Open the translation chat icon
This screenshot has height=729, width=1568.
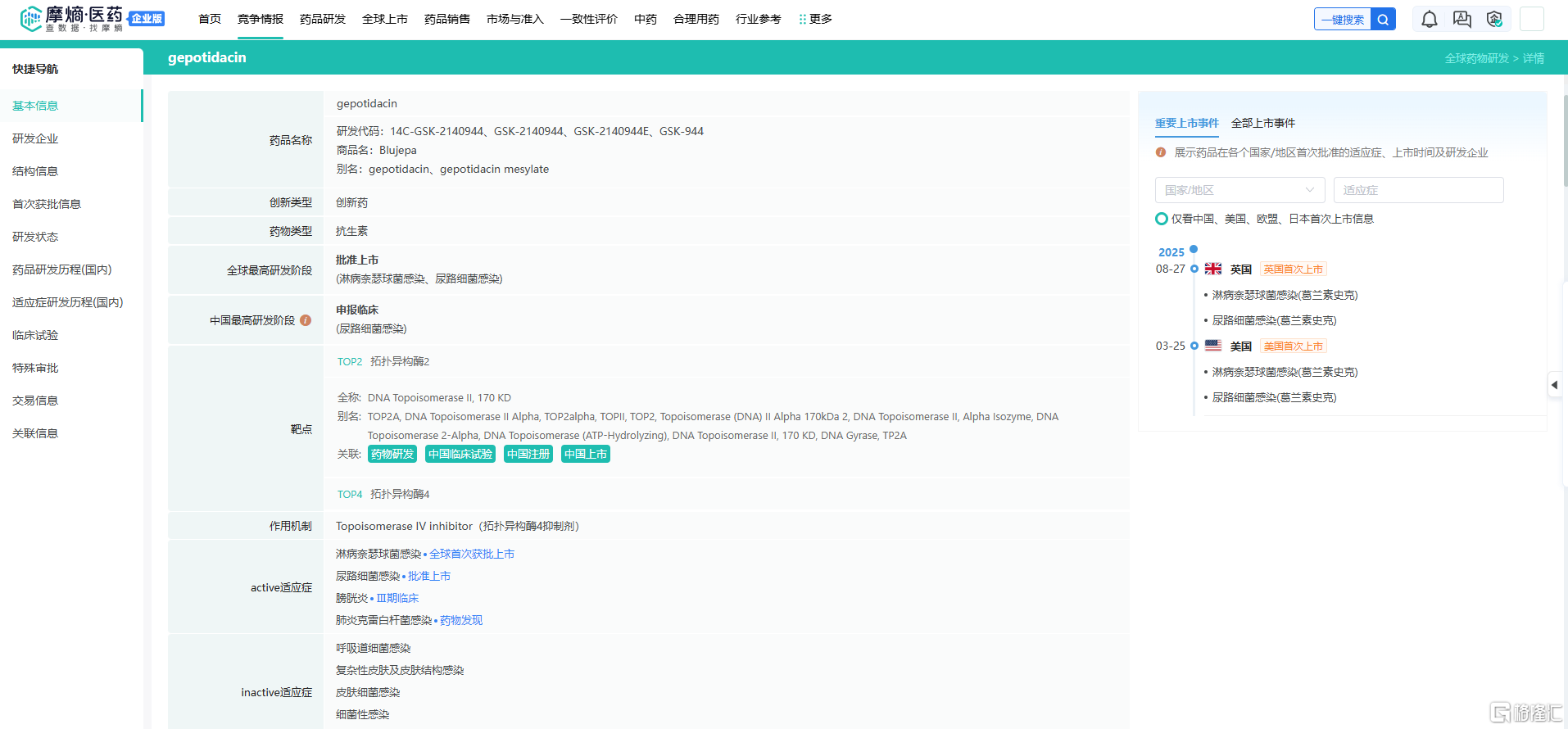tap(1462, 19)
